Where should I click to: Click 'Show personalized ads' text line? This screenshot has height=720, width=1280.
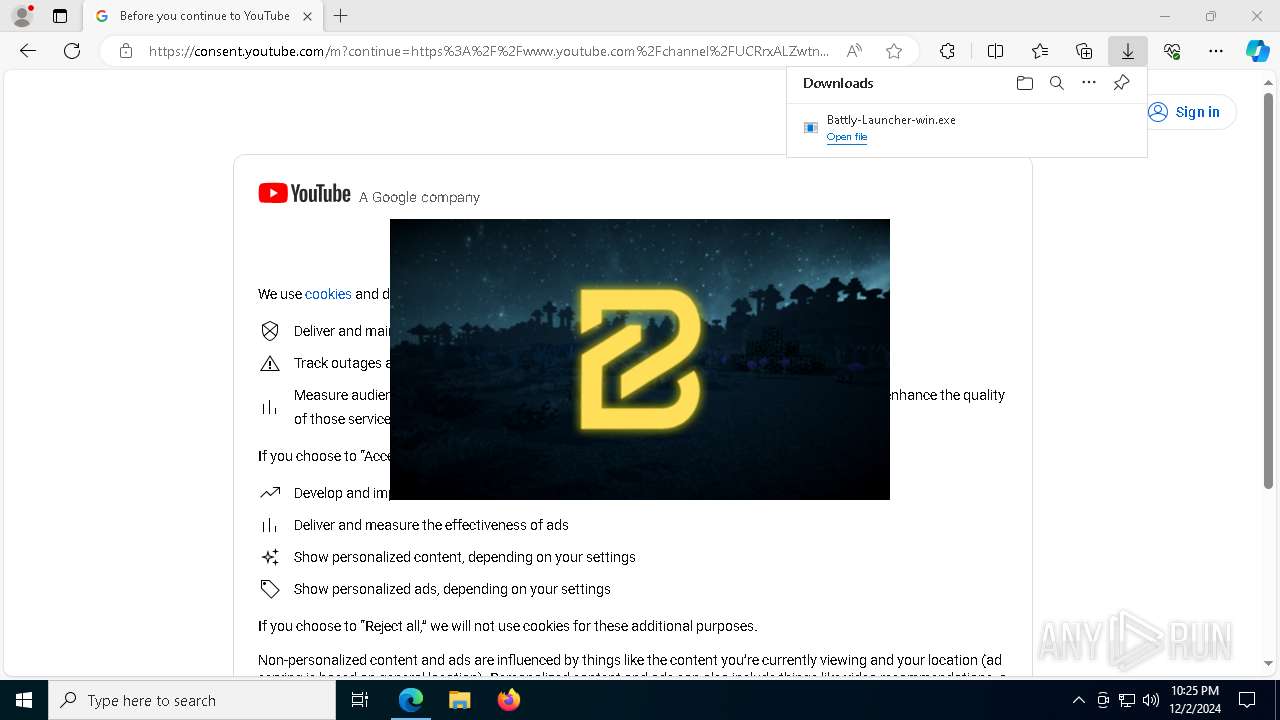(x=452, y=589)
